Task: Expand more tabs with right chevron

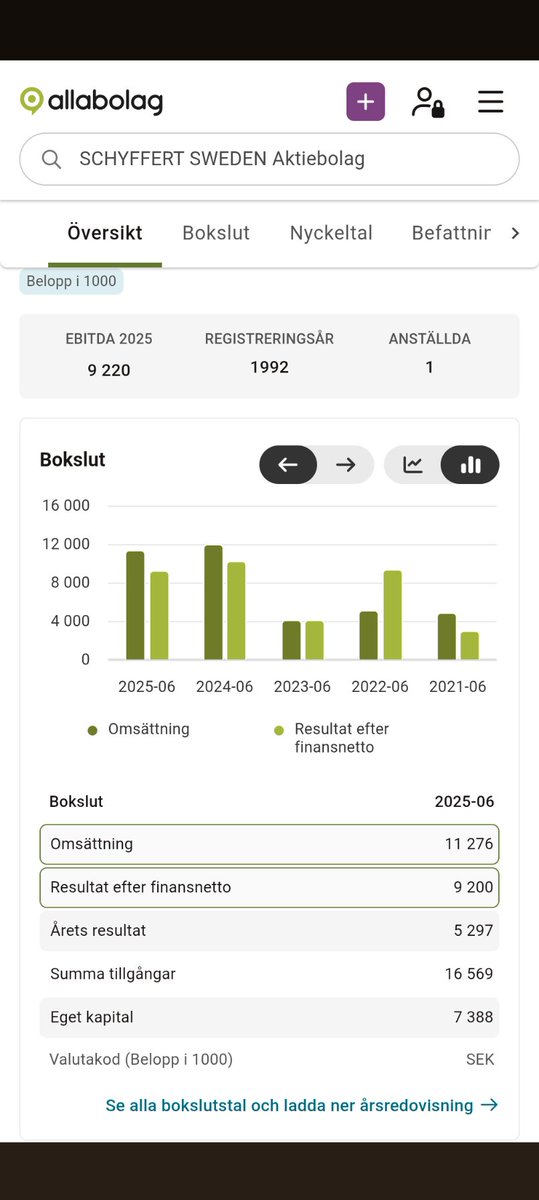Action: click(x=515, y=233)
